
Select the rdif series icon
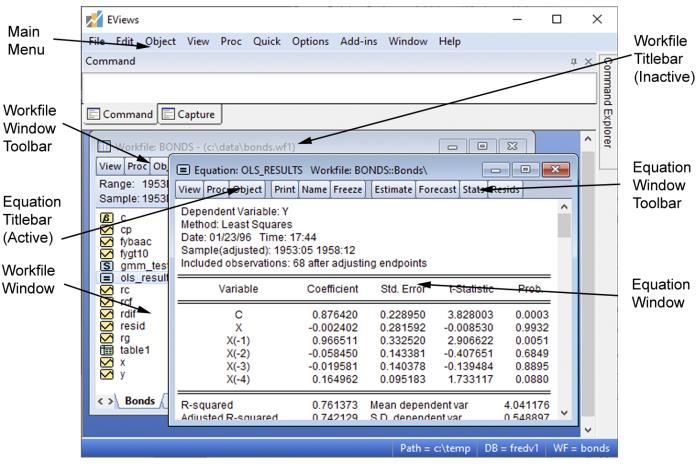(x=107, y=314)
